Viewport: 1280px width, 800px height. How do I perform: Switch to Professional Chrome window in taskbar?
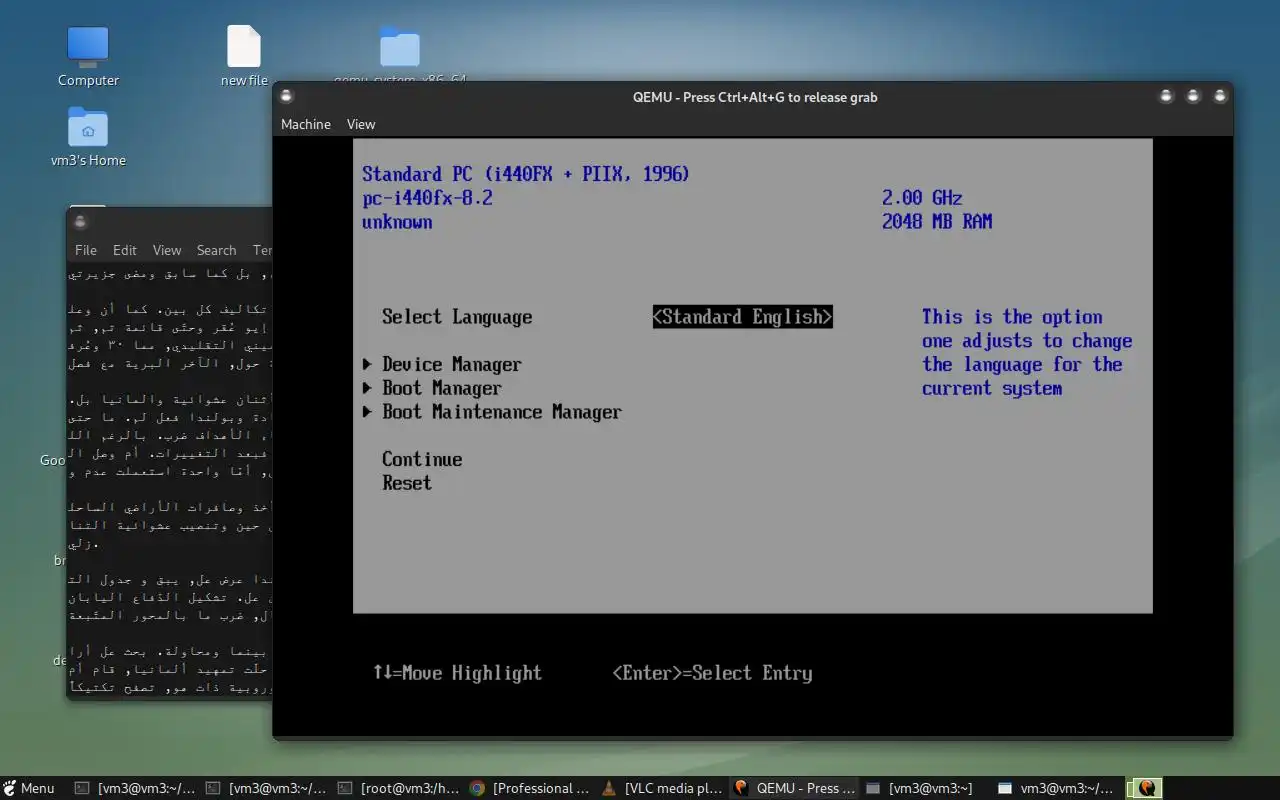531,788
